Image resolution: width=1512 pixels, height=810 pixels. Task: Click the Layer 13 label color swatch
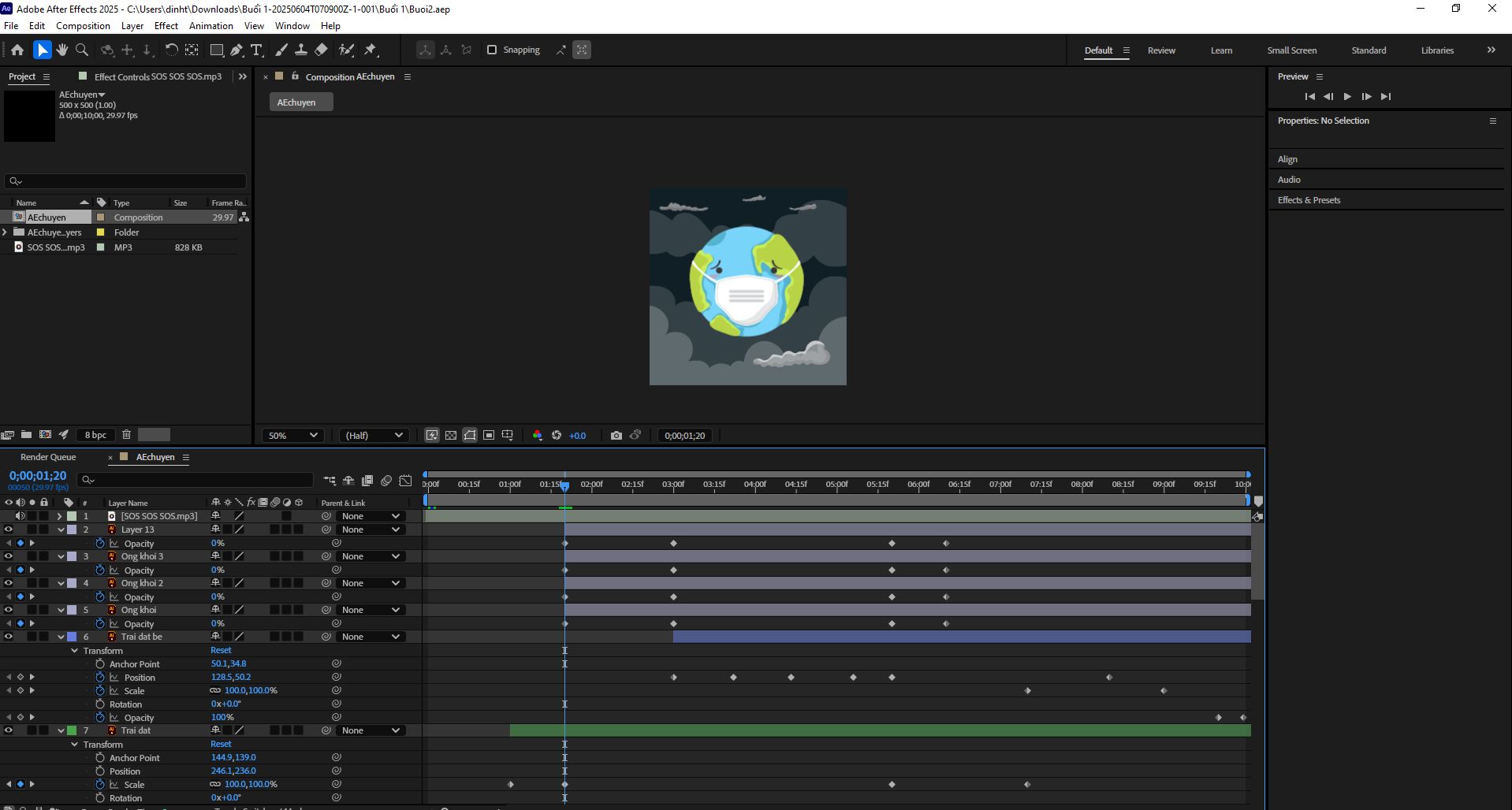point(72,529)
